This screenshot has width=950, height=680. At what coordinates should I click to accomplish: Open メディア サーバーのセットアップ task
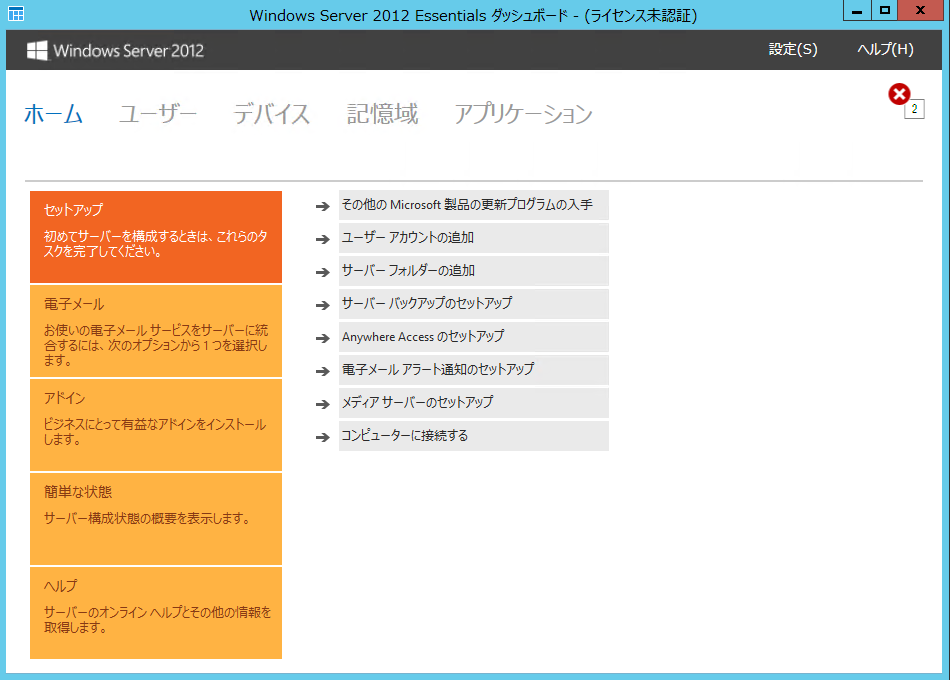tap(474, 402)
